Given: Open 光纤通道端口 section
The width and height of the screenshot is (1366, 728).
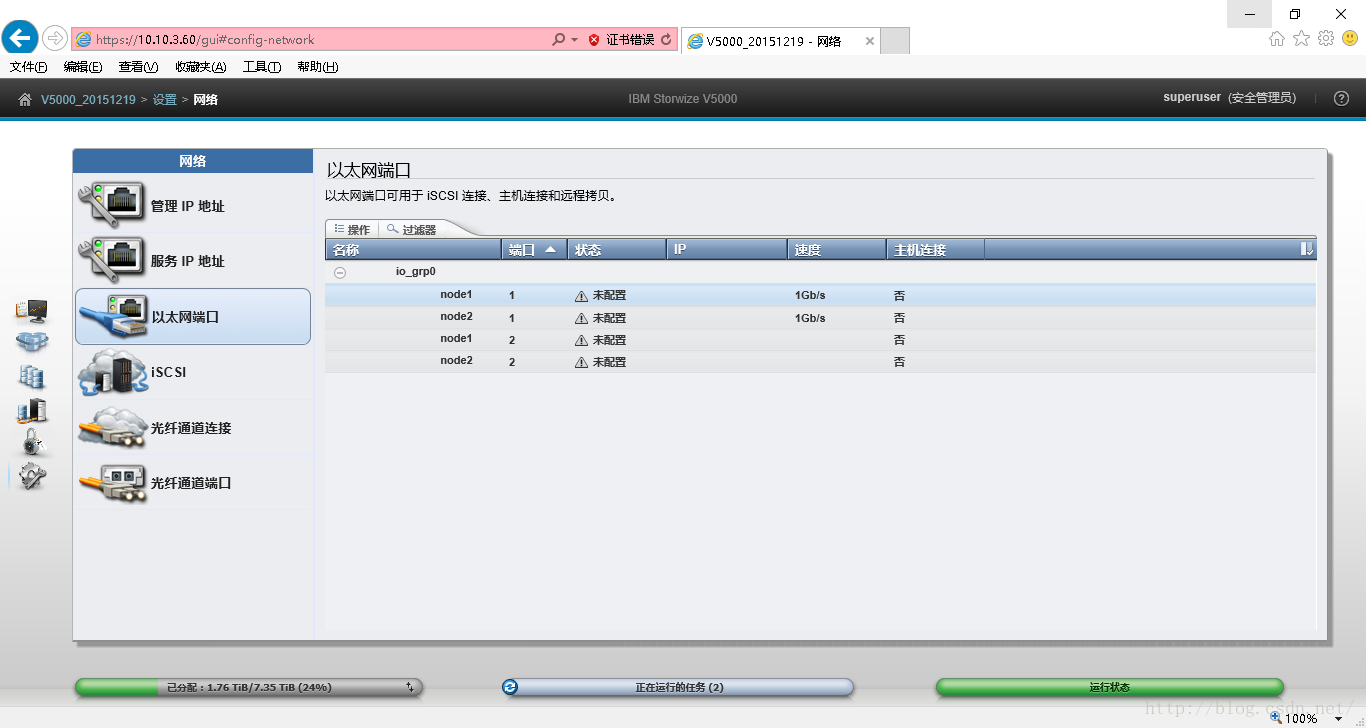Looking at the screenshot, I should (x=193, y=483).
